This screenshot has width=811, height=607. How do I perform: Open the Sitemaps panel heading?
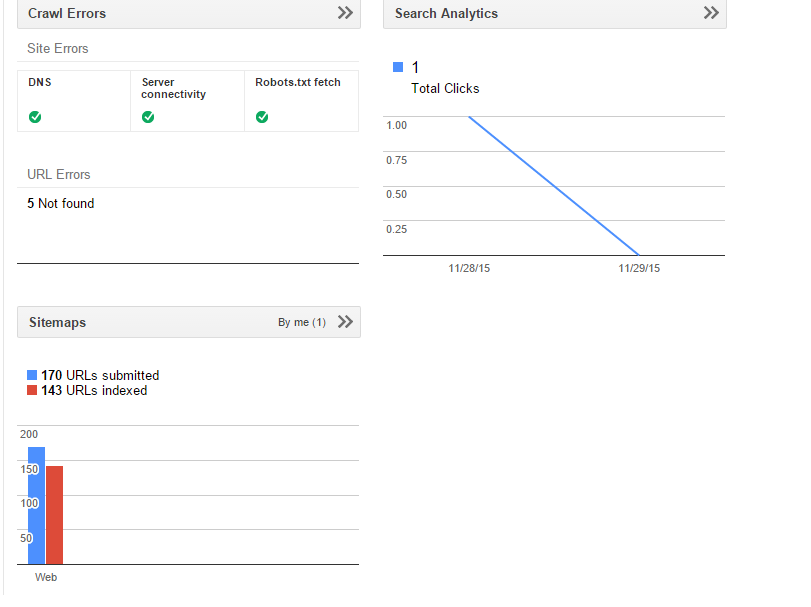(57, 323)
